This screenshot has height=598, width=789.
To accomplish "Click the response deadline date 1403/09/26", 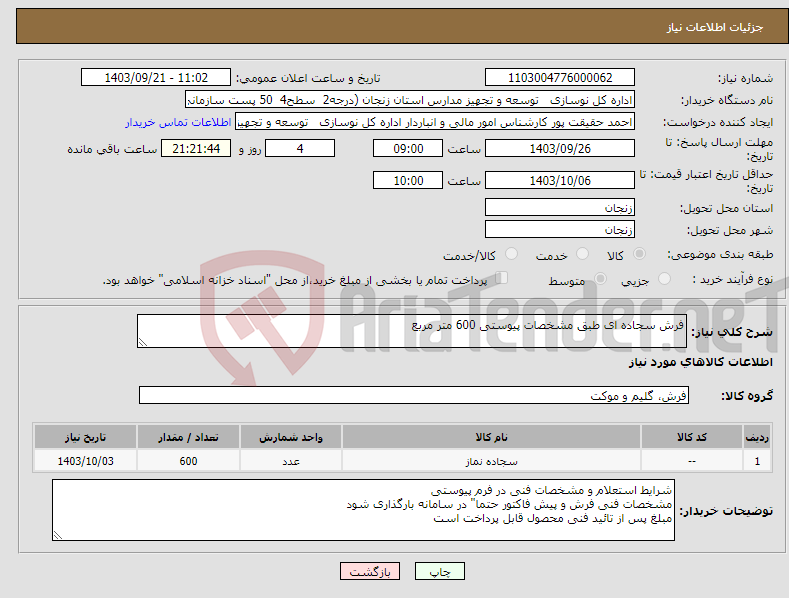I will tap(560, 148).
